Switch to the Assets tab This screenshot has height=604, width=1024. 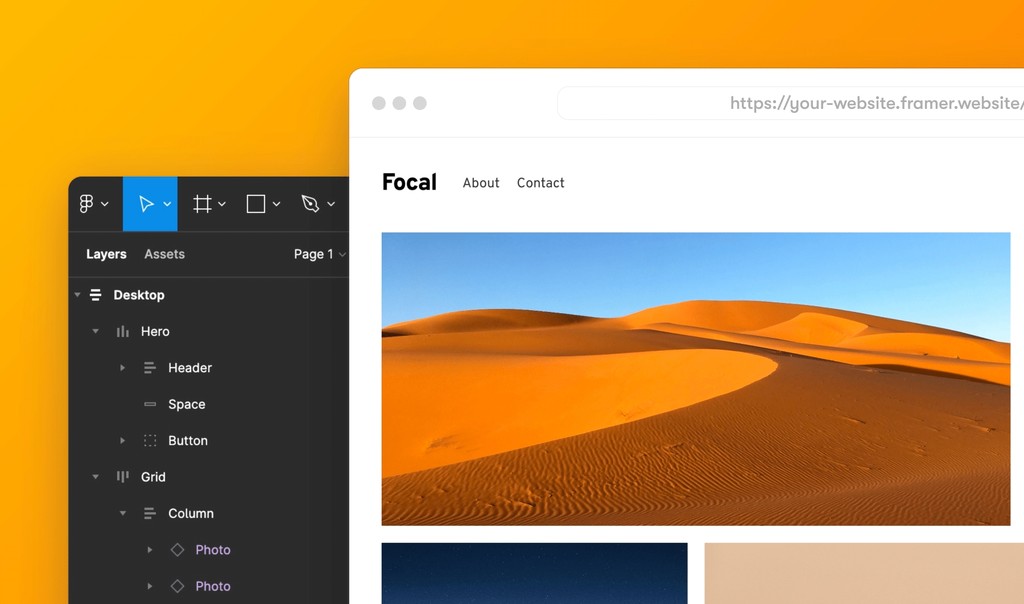click(x=165, y=254)
